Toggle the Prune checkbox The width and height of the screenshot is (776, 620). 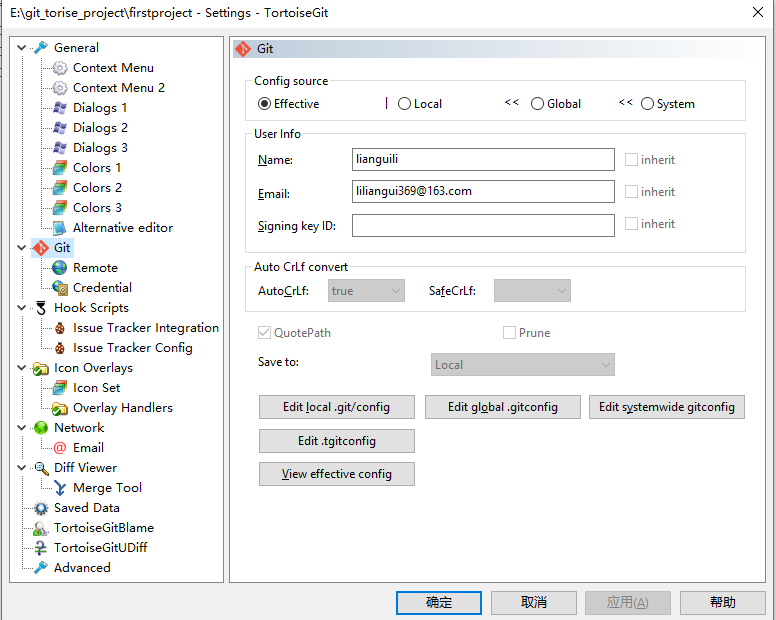pos(509,333)
